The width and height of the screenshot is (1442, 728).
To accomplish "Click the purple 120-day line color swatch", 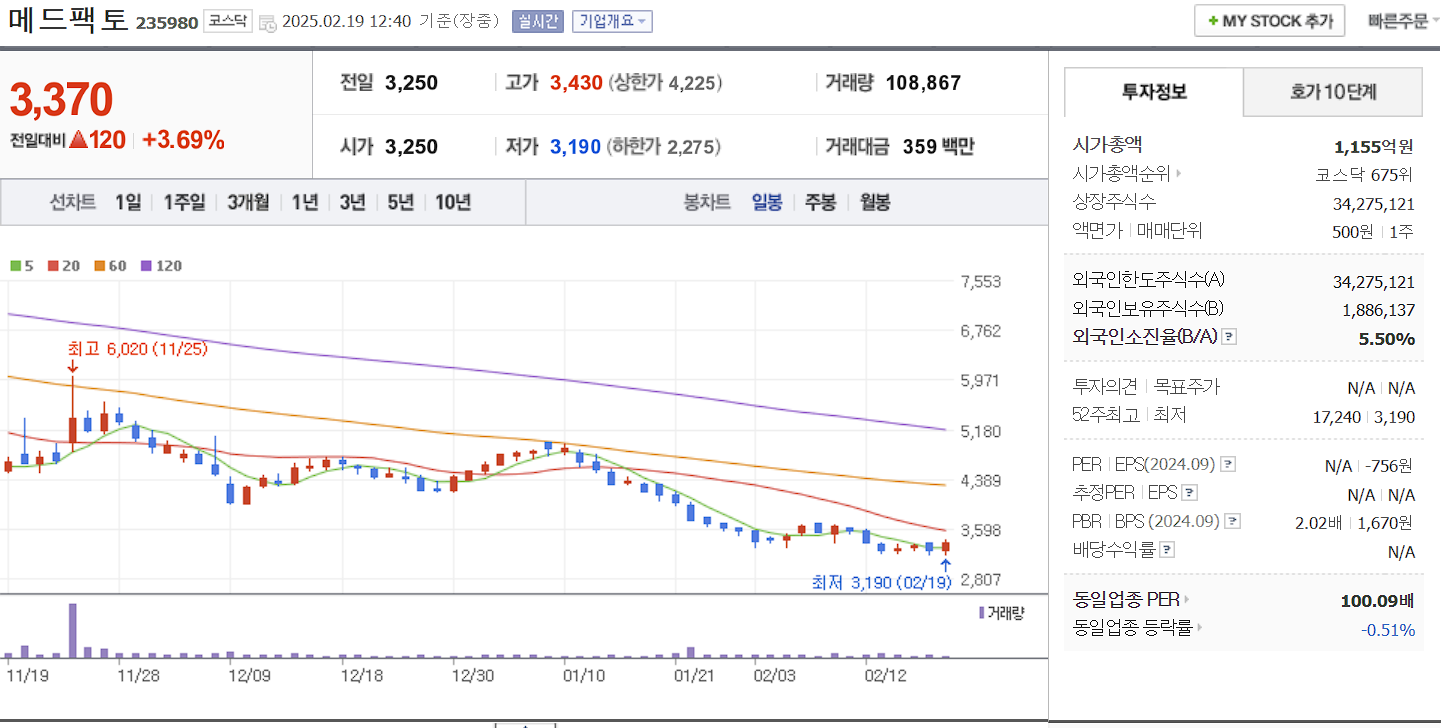I will [146, 266].
